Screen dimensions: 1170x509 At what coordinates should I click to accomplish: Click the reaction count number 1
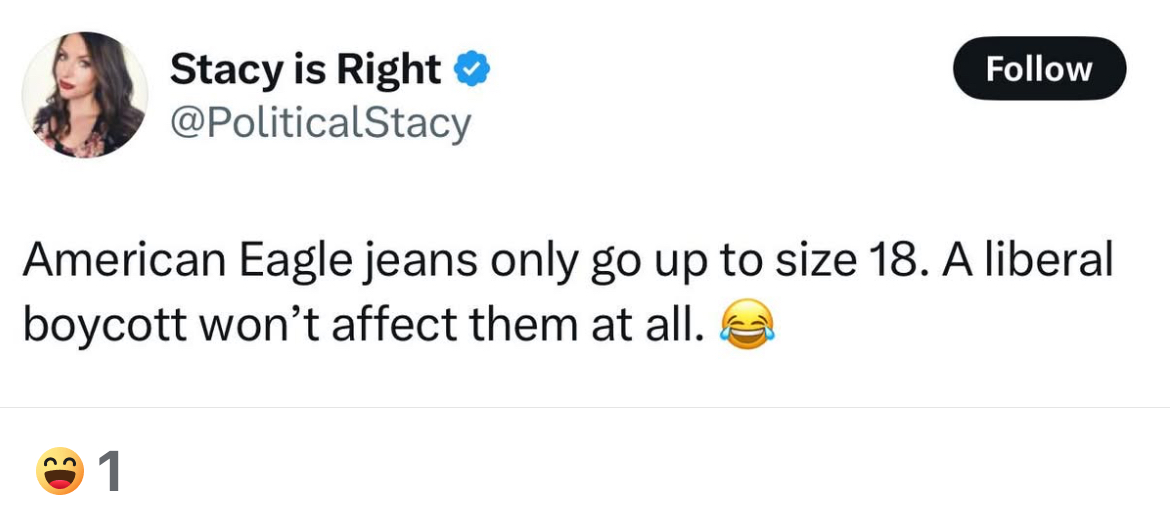pyautogui.click(x=110, y=471)
